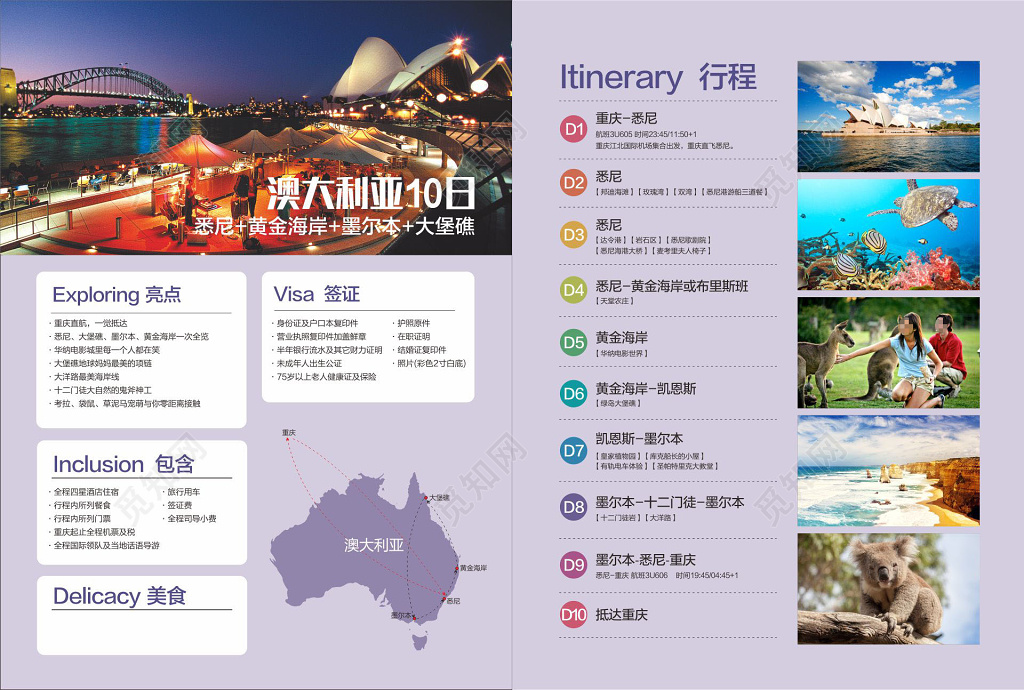The height and width of the screenshot is (690, 1024).
Task: Open the kangaroo feeding photo
Action: [x=888, y=352]
